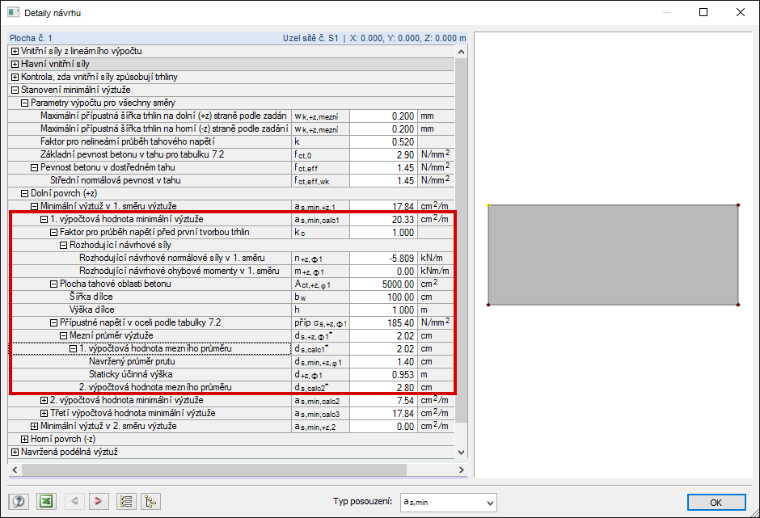
Task: Collapse Faktor pro průběh napětí před první tvorbou trhlin
Action: 54,232
